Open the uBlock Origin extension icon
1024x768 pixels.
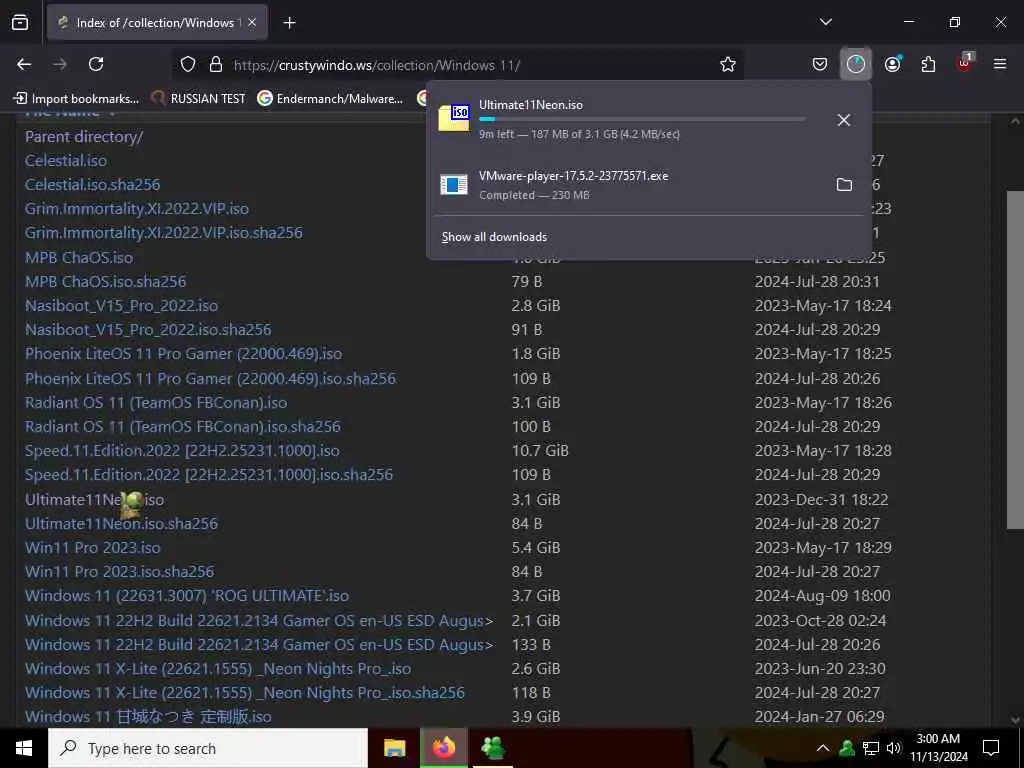(965, 63)
